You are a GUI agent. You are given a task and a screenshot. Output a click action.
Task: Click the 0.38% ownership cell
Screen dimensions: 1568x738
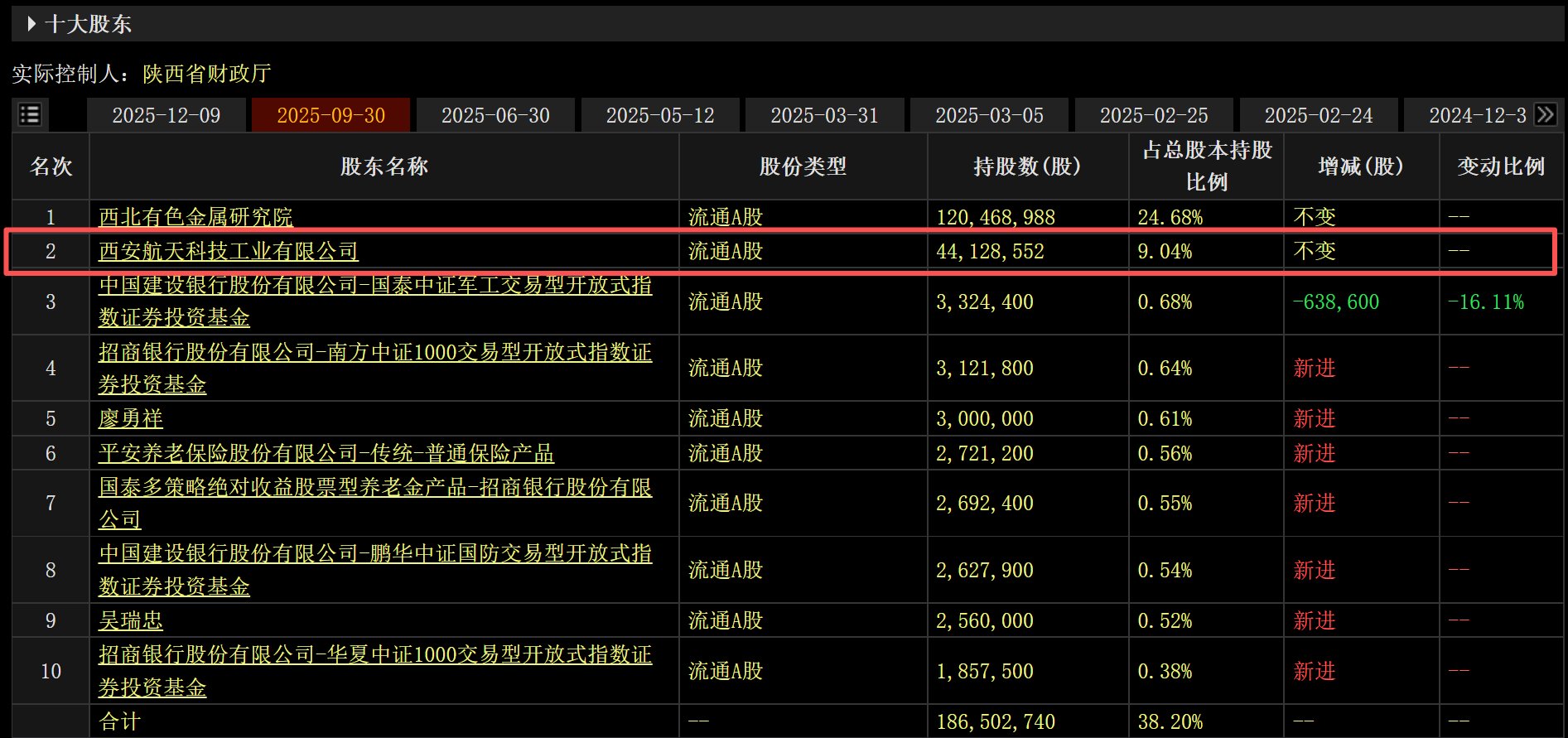click(x=1165, y=671)
